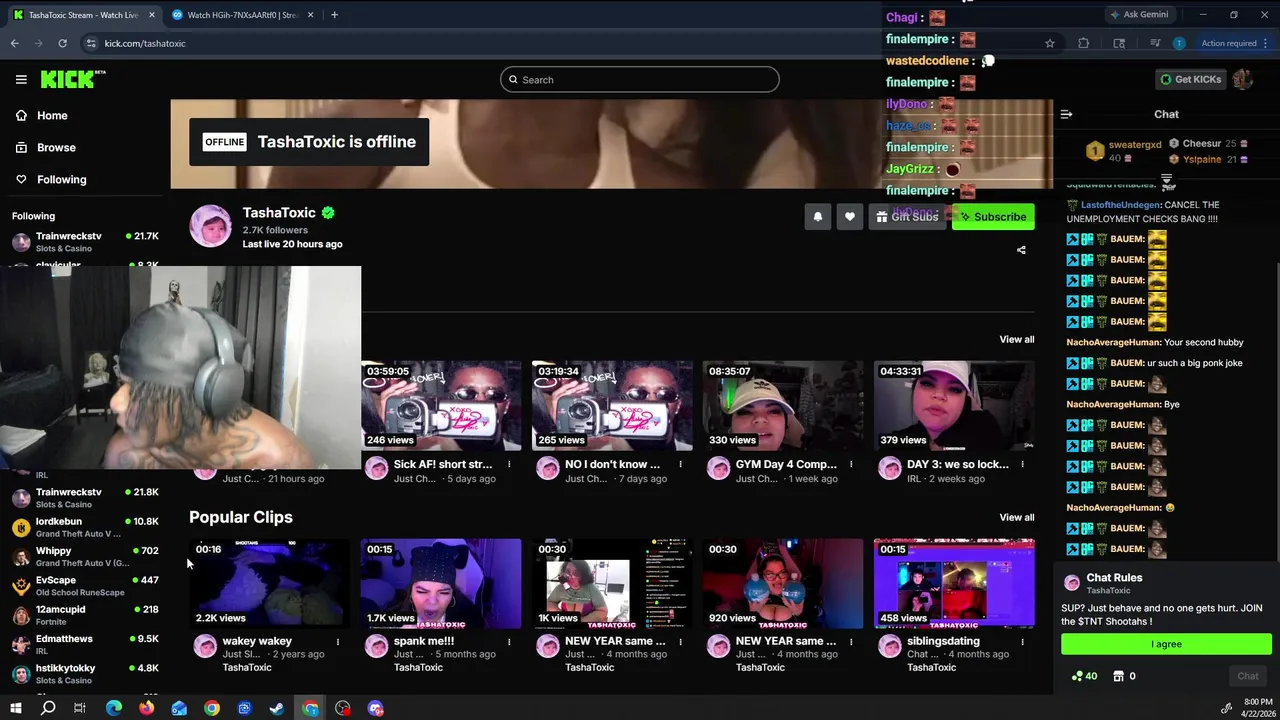Viewport: 1280px width, 720px height.
Task: Open 'DAY 3: we so lock...' video thumbnail
Action: click(954, 406)
